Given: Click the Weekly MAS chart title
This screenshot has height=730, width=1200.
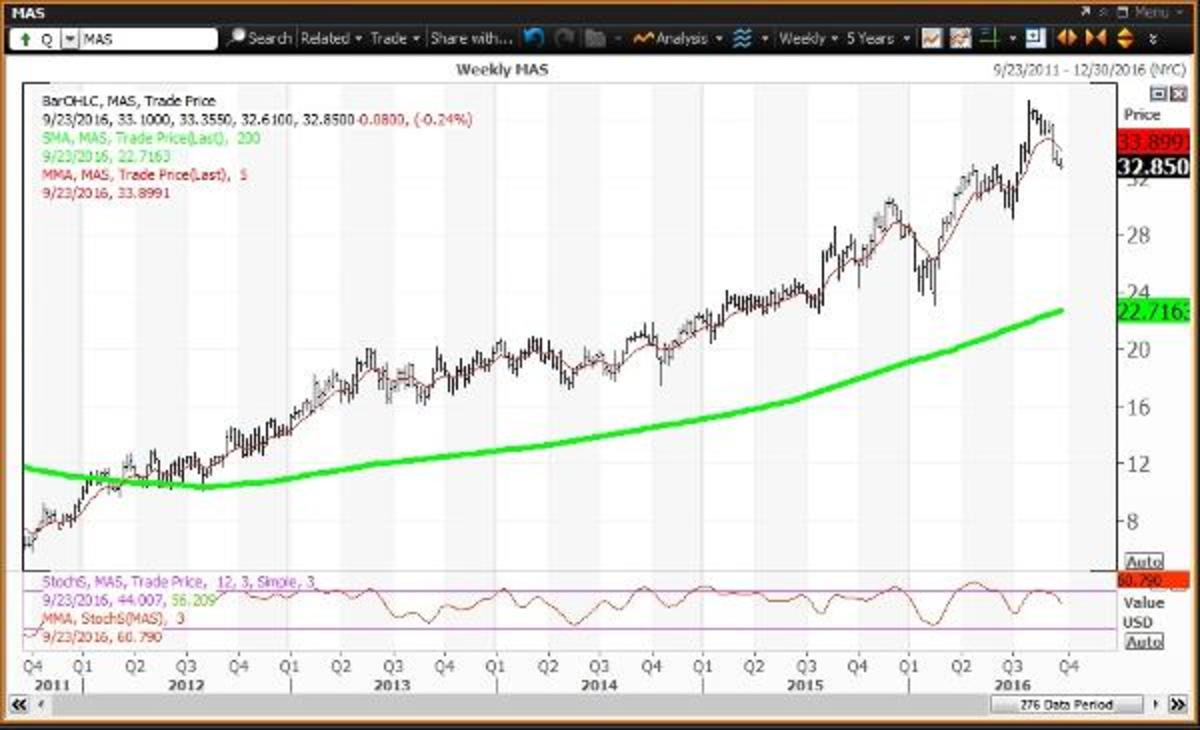Looking at the screenshot, I should click(x=502, y=69).
